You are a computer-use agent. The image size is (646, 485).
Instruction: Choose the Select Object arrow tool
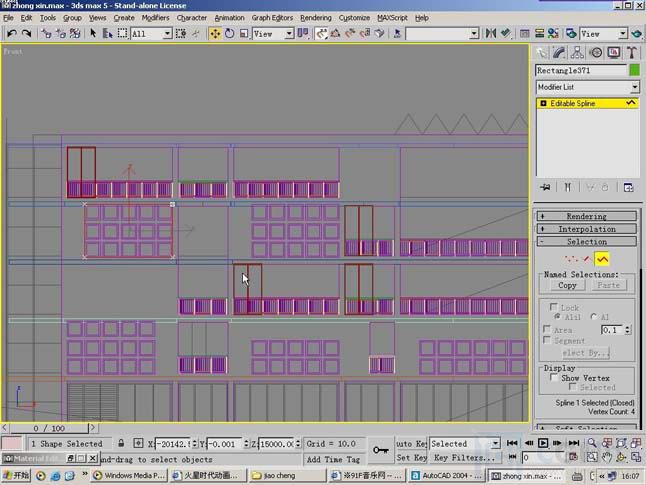click(x=93, y=33)
